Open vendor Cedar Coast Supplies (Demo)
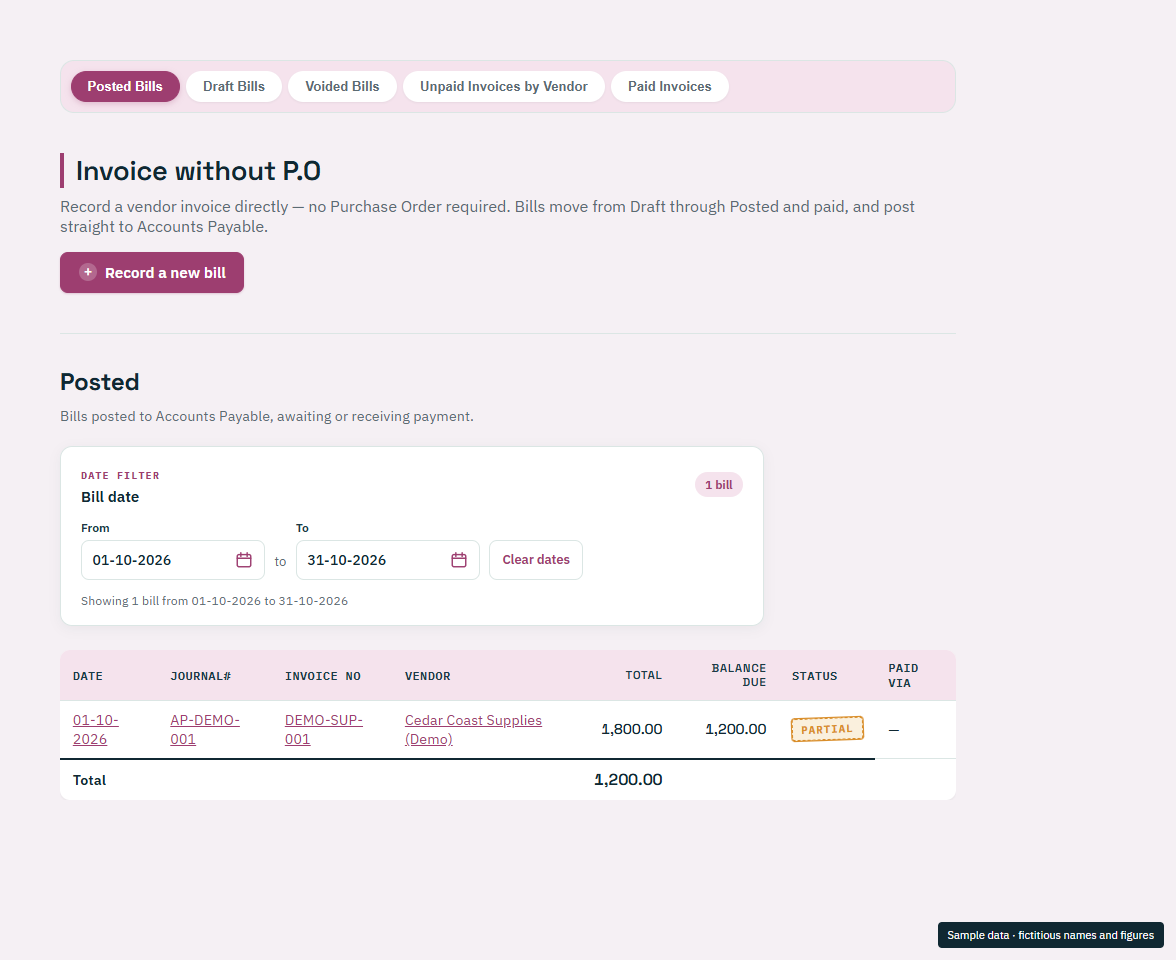Screen dimensions: 1176x960 point(473,729)
